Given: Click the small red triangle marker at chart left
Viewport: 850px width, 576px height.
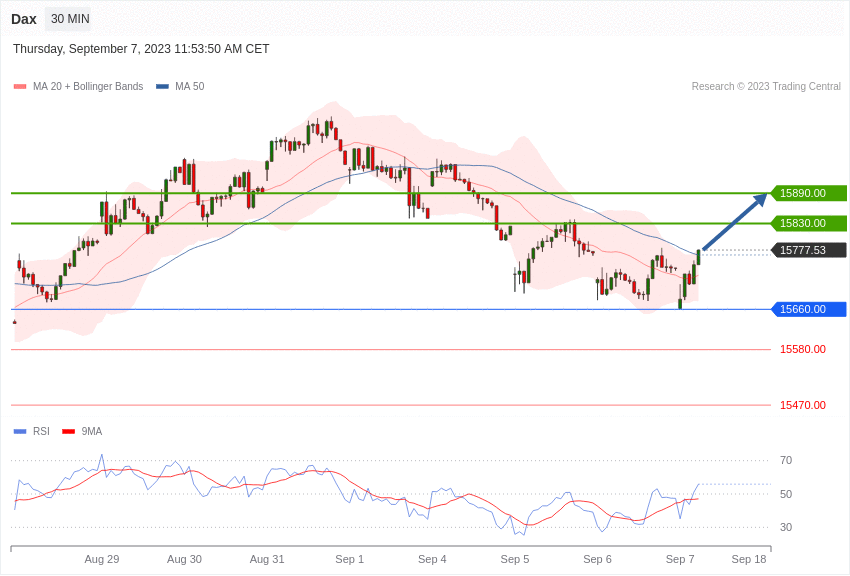Looking at the screenshot, I should click(x=14, y=322).
